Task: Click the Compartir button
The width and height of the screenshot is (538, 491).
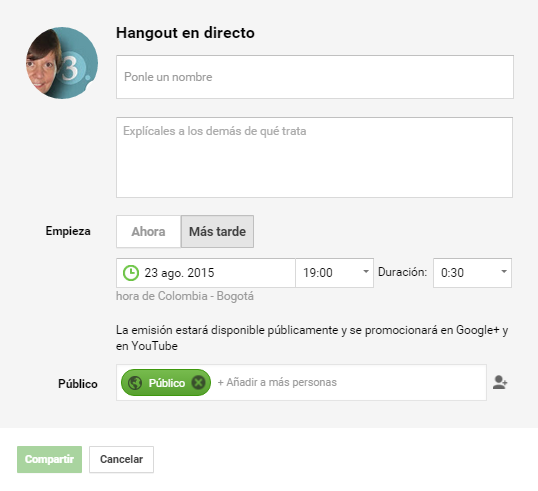Action: click(49, 459)
